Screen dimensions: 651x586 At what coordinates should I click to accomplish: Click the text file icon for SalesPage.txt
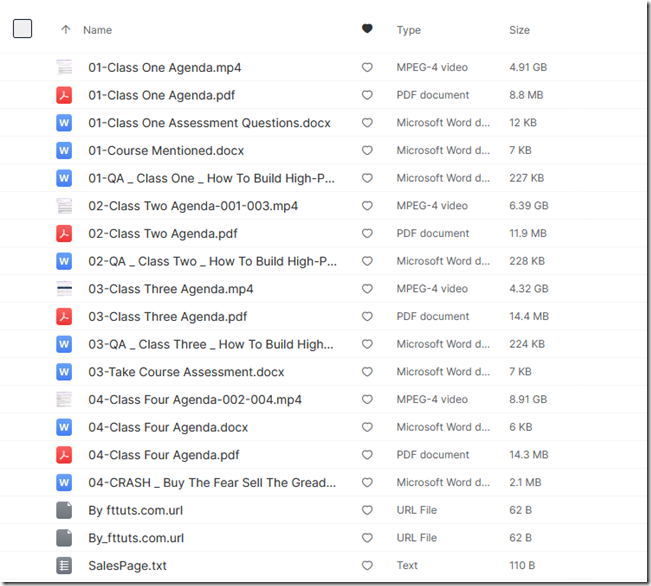(x=65, y=566)
